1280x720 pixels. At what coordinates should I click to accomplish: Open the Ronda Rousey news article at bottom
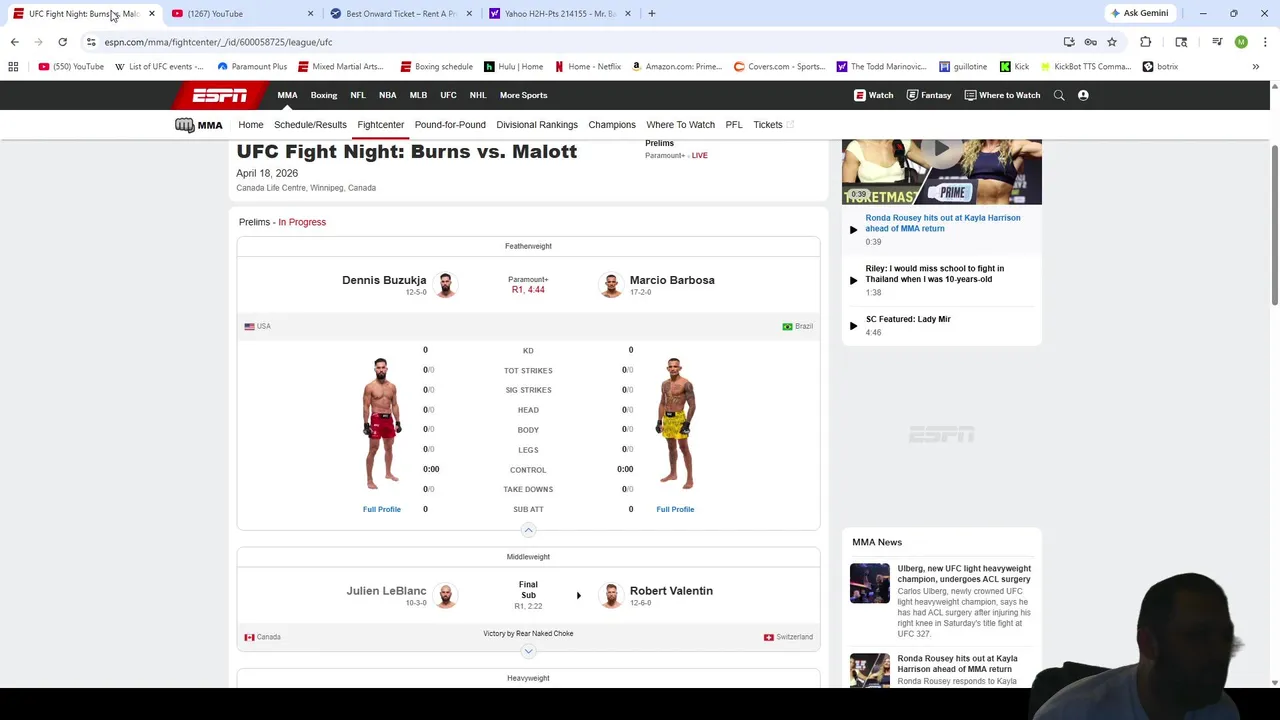click(957, 664)
